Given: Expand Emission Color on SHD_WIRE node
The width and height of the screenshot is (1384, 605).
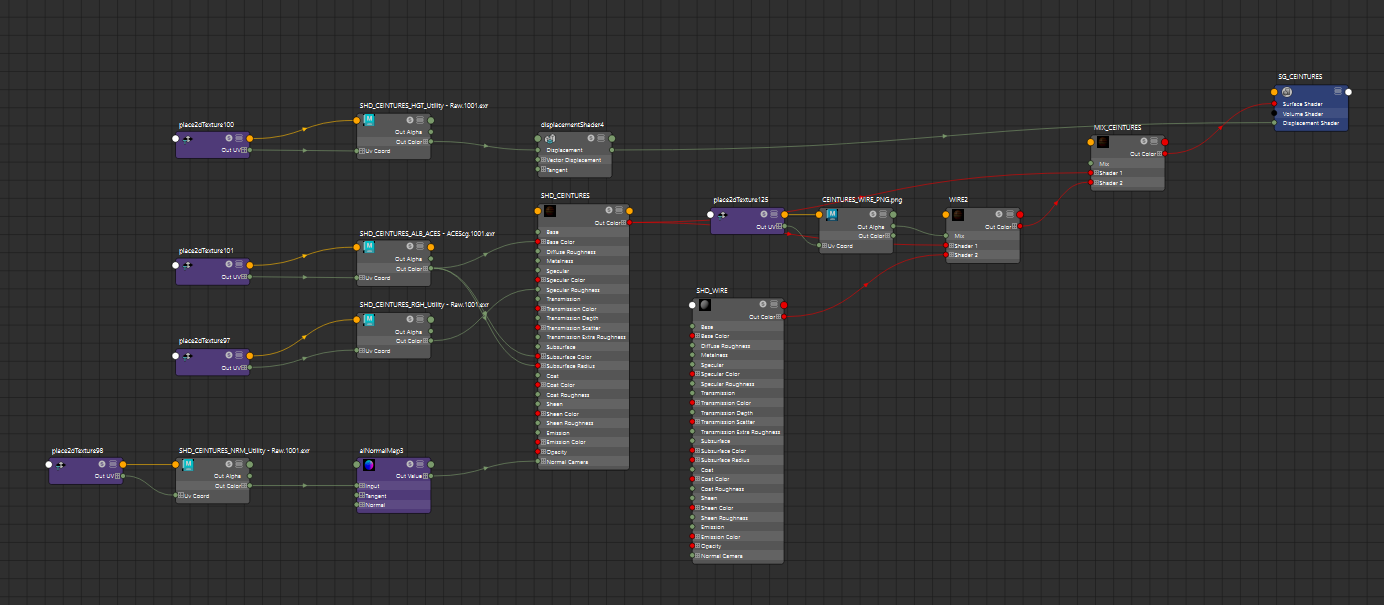Looking at the screenshot, I should click(x=697, y=537).
